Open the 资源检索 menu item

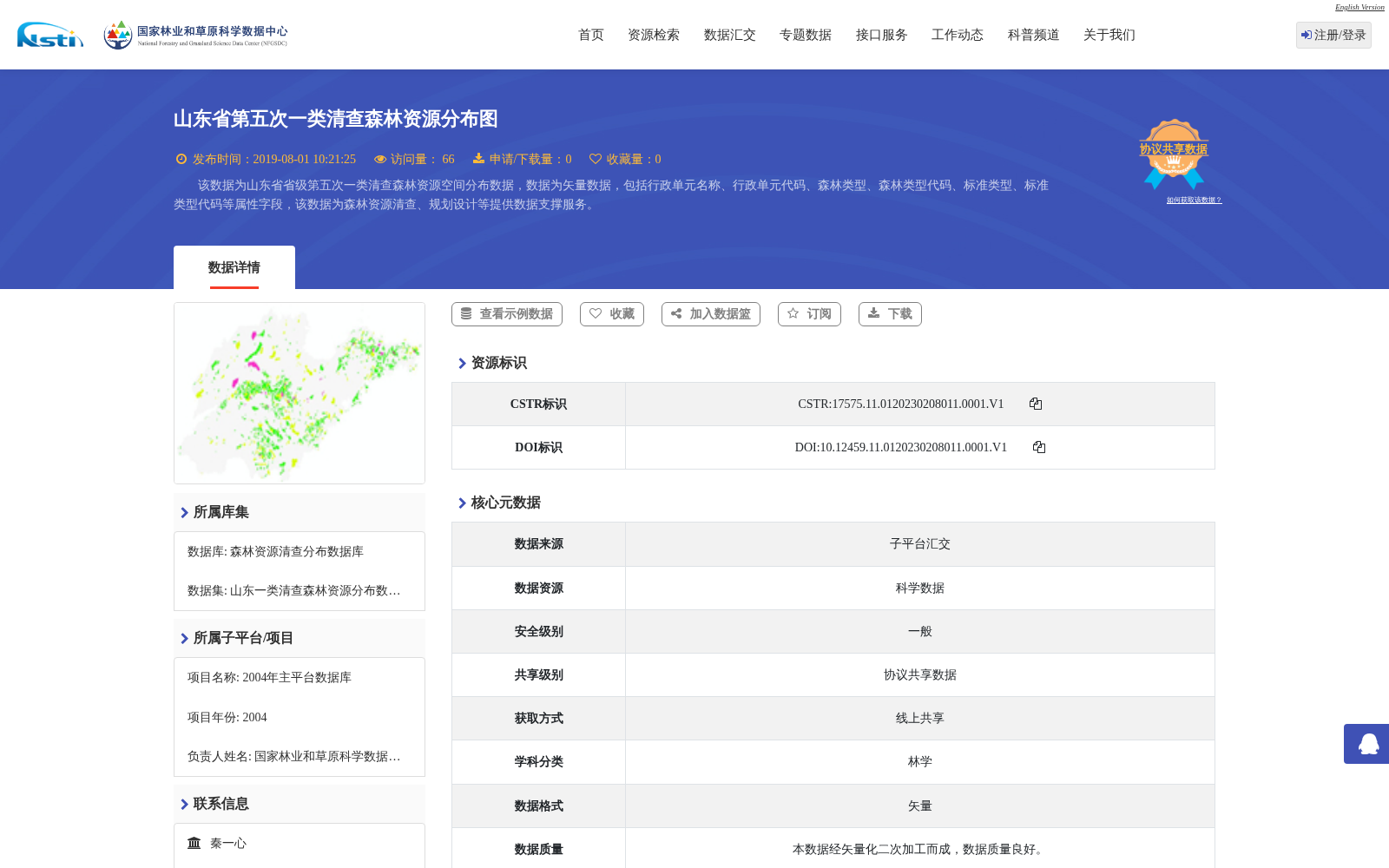[654, 35]
